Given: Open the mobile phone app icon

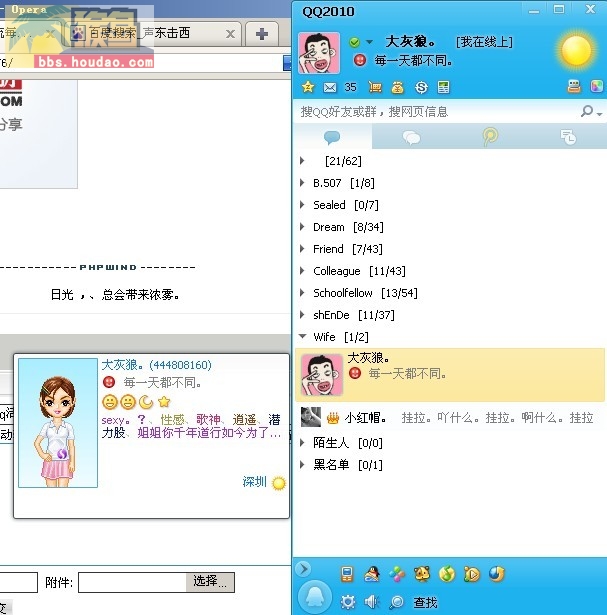Looking at the screenshot, I should 347,574.
